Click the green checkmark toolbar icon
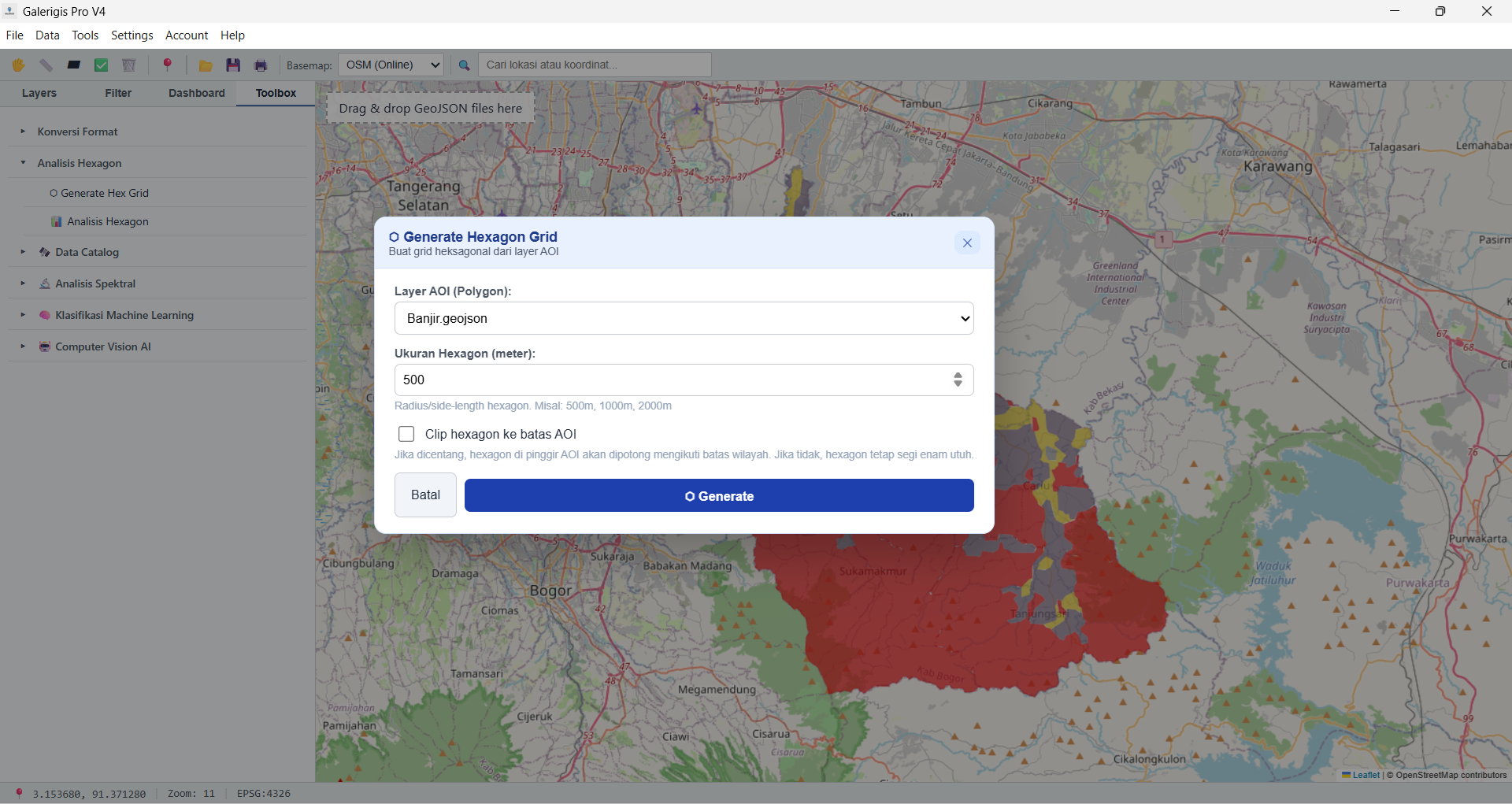 coord(102,65)
